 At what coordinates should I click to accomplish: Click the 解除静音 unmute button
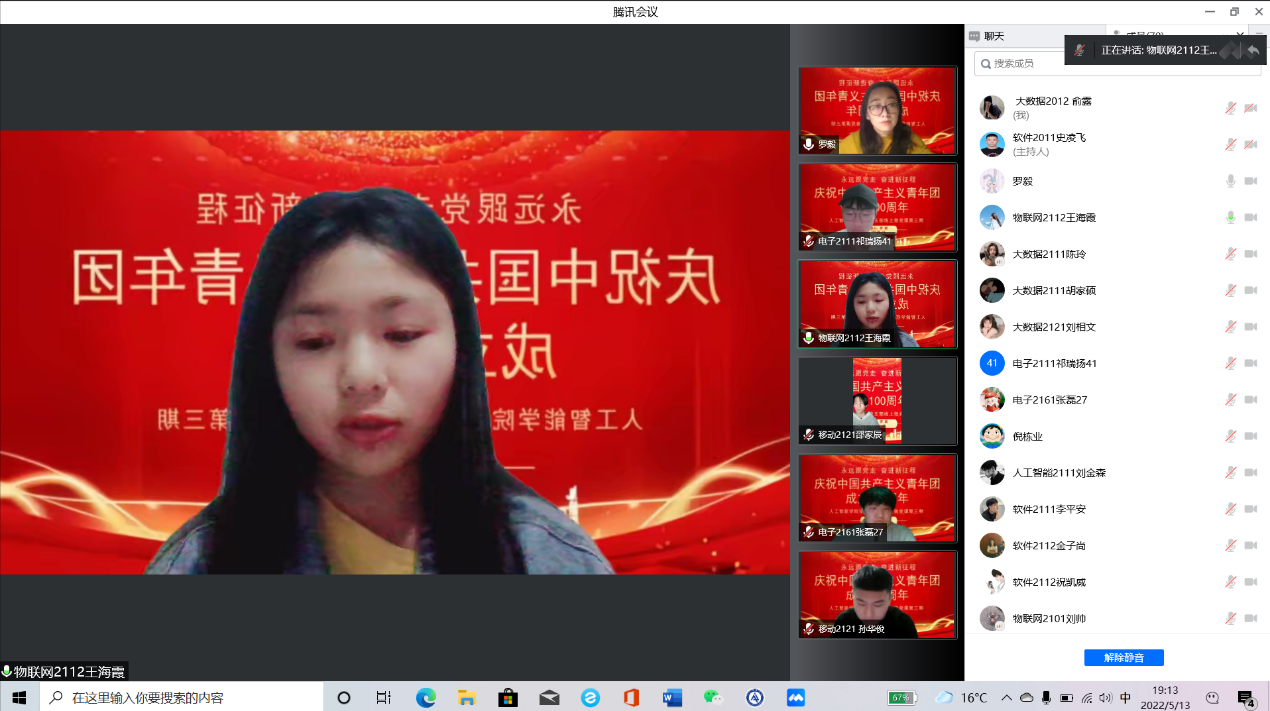pos(1123,657)
